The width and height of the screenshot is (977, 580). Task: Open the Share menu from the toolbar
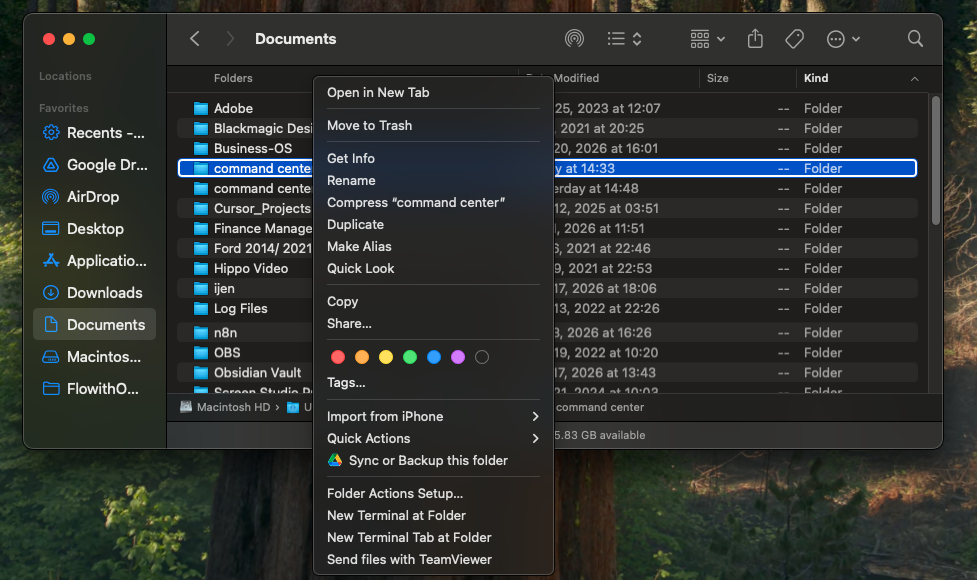[x=755, y=38]
